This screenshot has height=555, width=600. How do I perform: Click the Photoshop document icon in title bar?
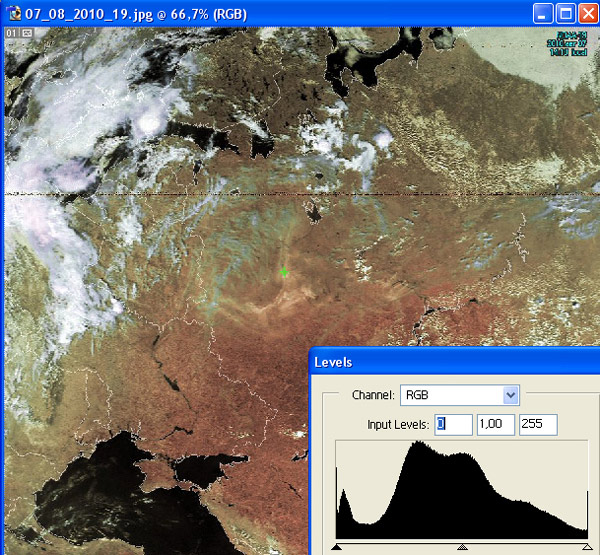tap(13, 14)
